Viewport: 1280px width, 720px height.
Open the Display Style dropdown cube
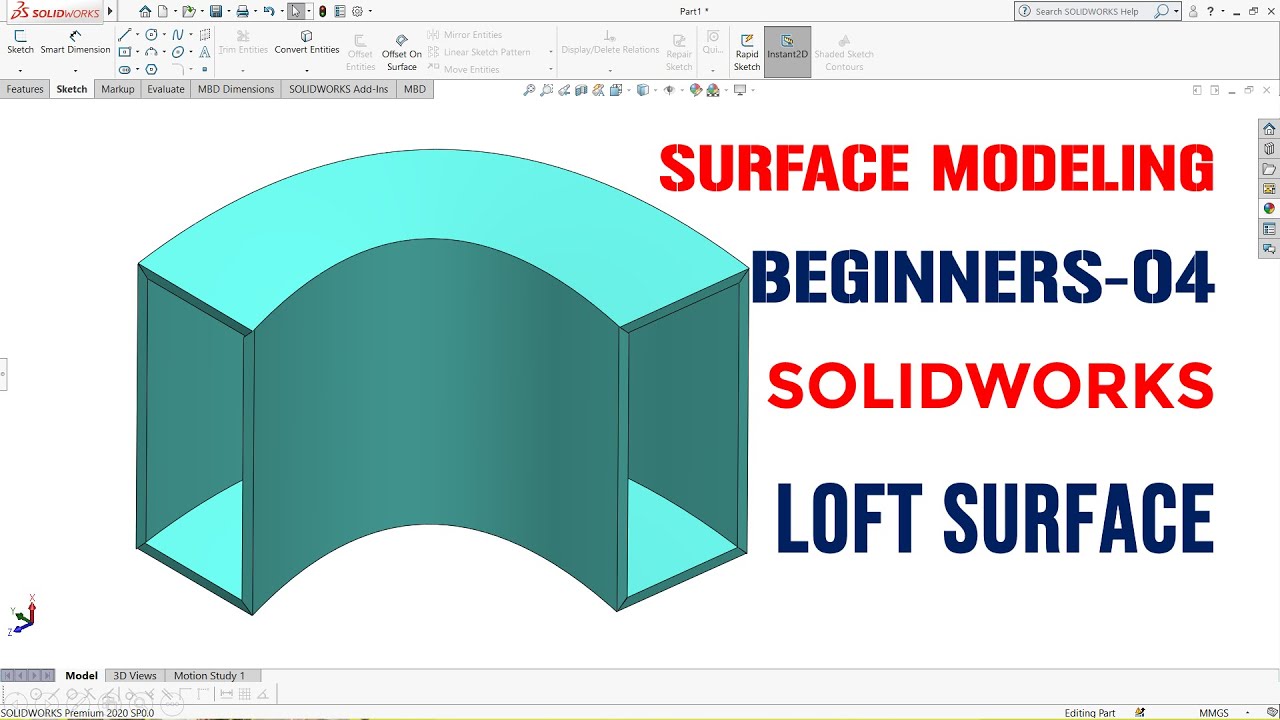[x=643, y=90]
